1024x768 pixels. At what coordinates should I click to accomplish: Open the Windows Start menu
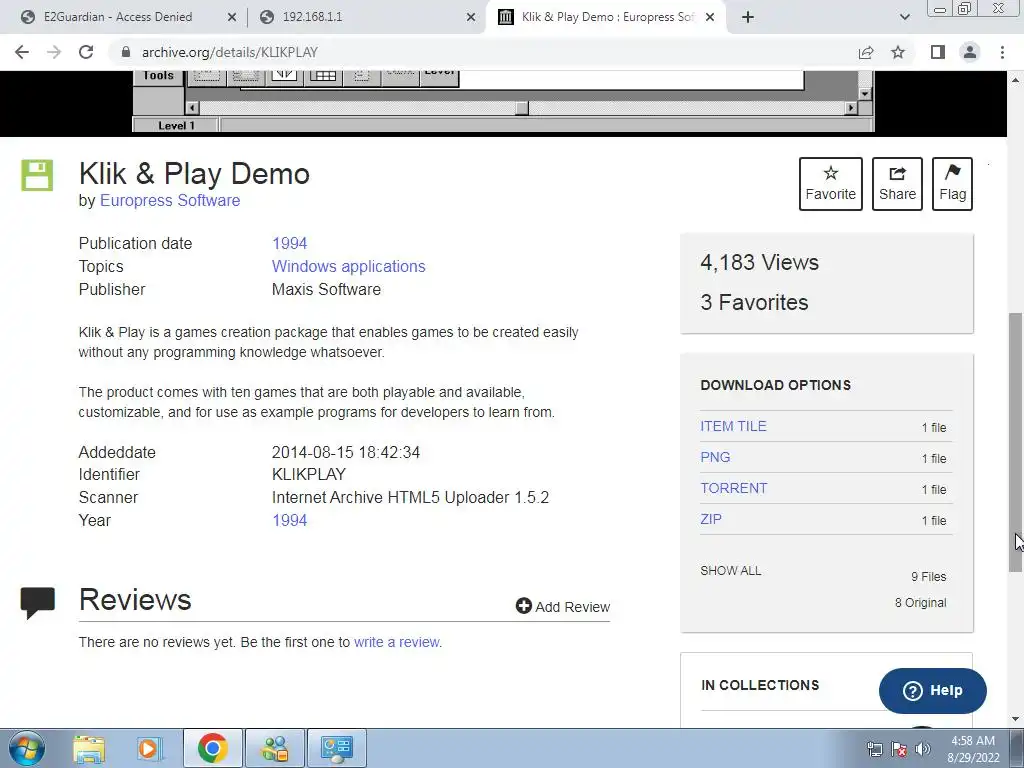(27, 748)
